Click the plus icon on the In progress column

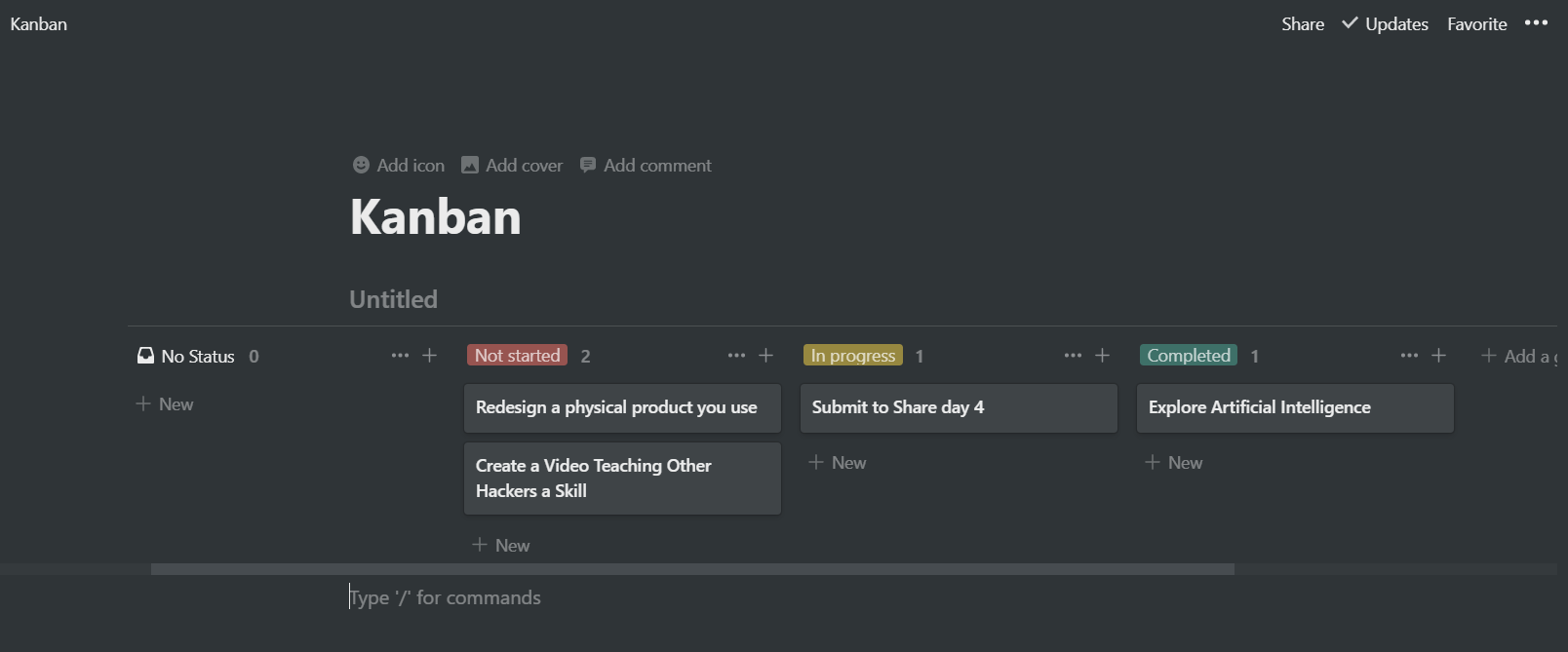(x=1102, y=355)
